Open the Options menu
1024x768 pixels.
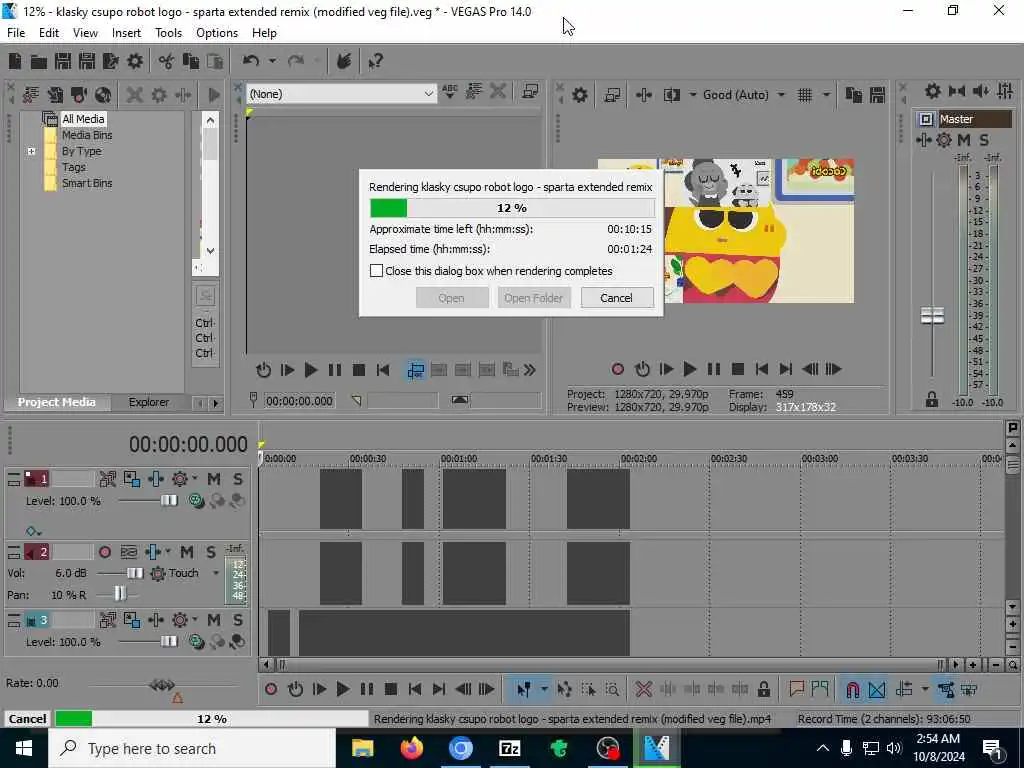pos(217,33)
